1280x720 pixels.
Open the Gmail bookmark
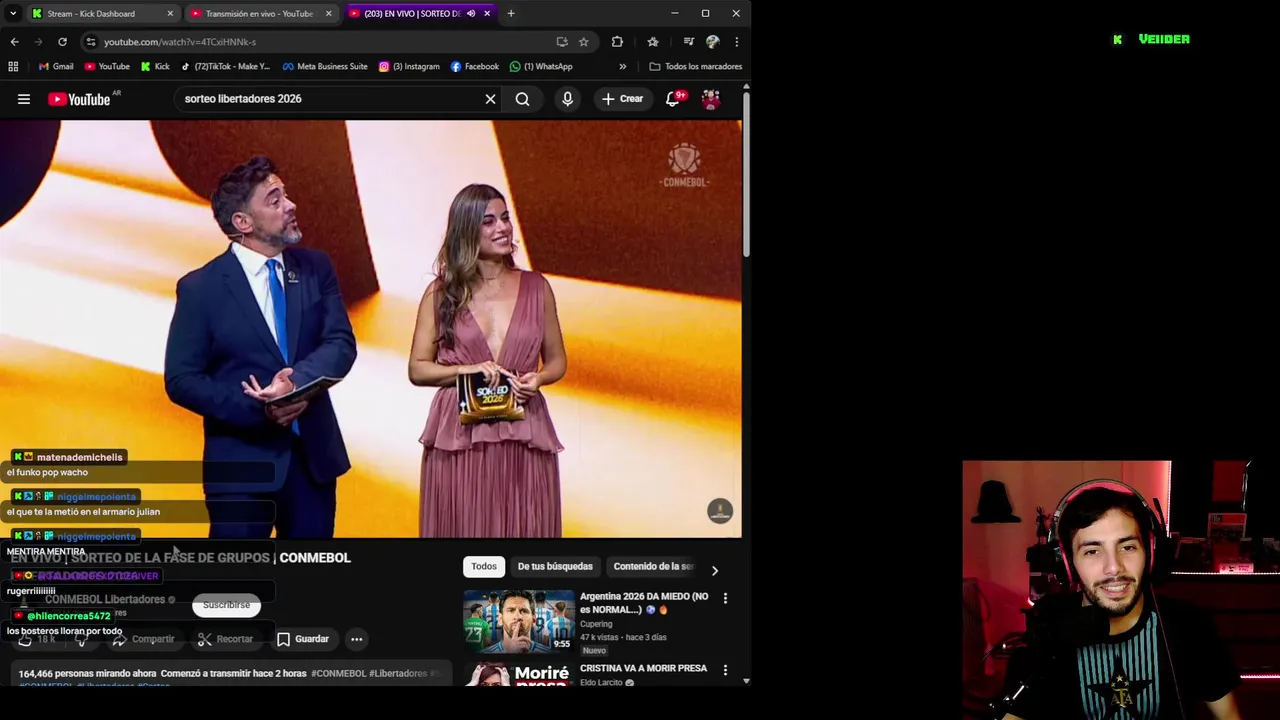point(56,66)
